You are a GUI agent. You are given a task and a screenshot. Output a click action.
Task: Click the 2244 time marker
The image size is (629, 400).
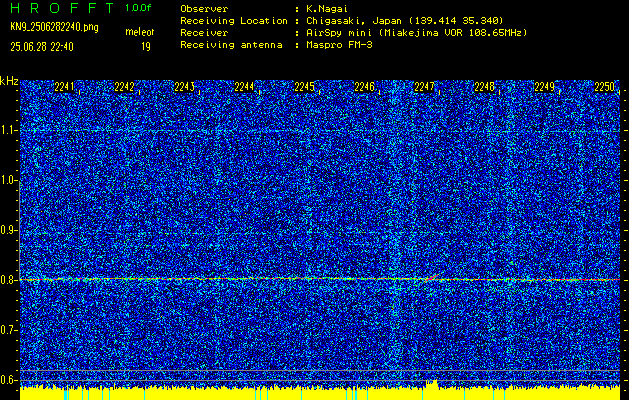click(x=244, y=87)
